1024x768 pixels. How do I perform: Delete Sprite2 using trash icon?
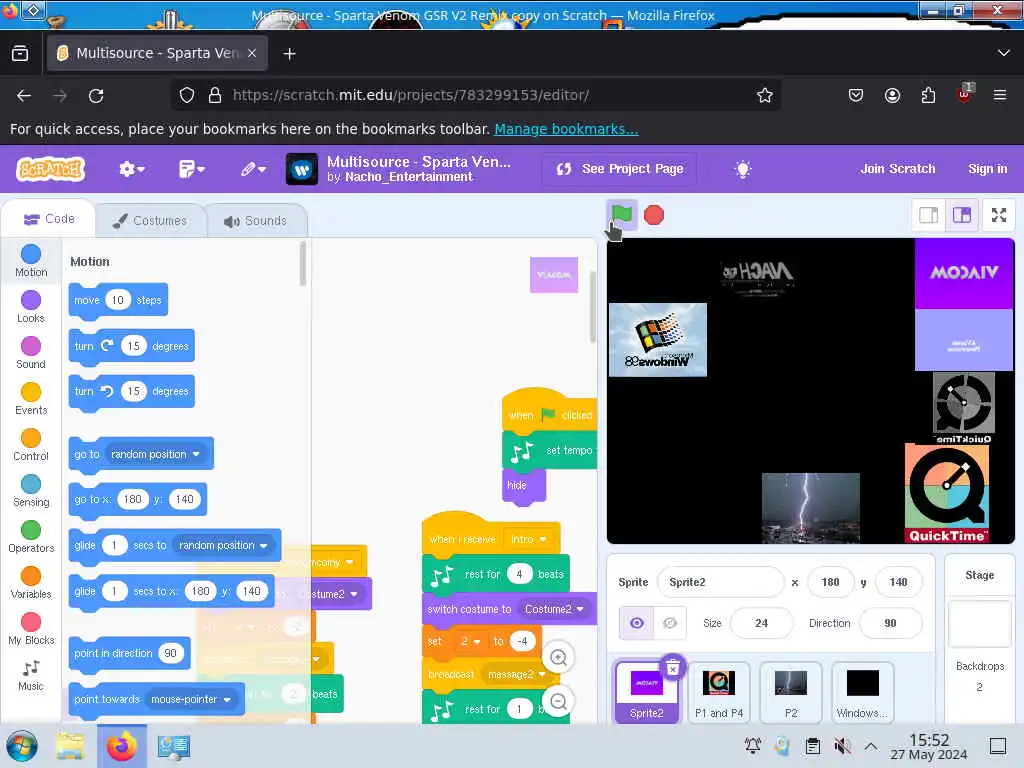(673, 667)
